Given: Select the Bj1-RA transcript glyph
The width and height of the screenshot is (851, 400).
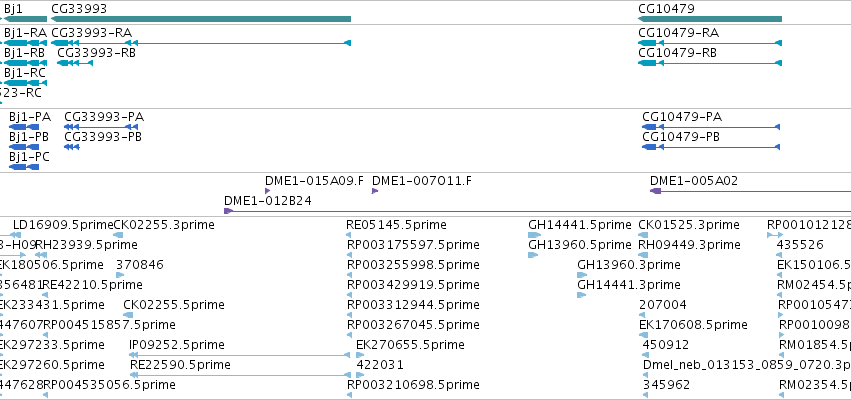Looking at the screenshot, I should (x=26, y=43).
